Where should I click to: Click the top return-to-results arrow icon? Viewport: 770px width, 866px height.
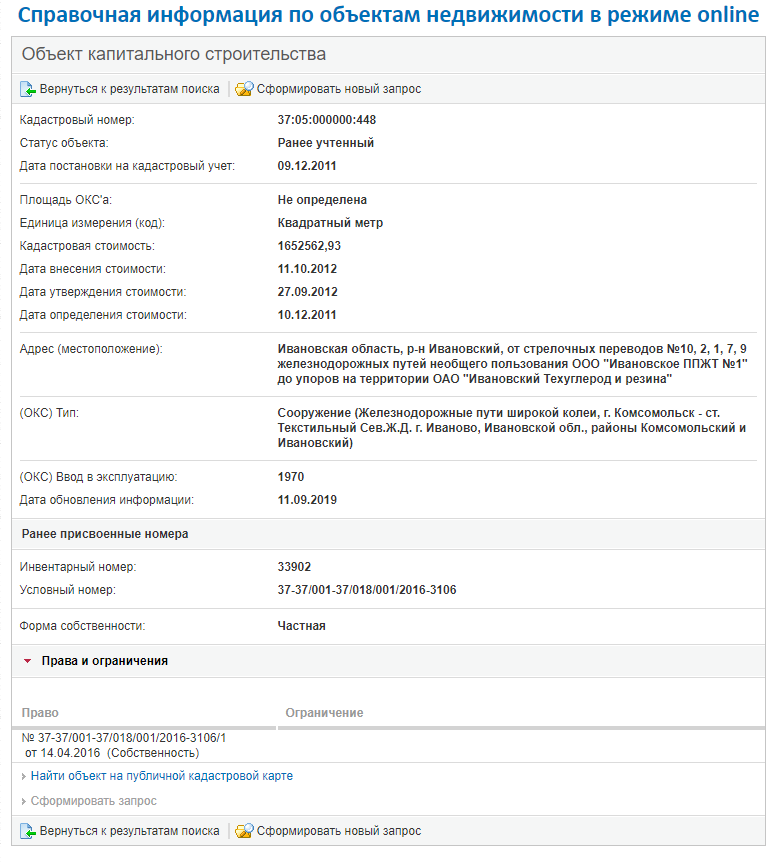[28, 89]
